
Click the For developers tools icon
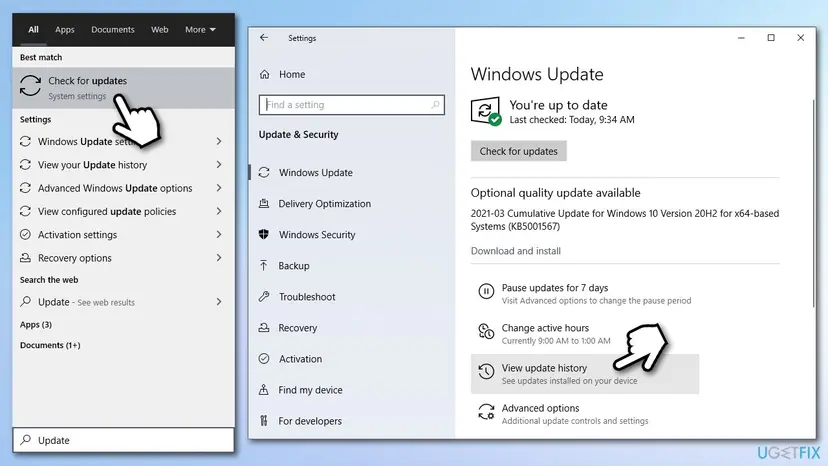(264, 421)
